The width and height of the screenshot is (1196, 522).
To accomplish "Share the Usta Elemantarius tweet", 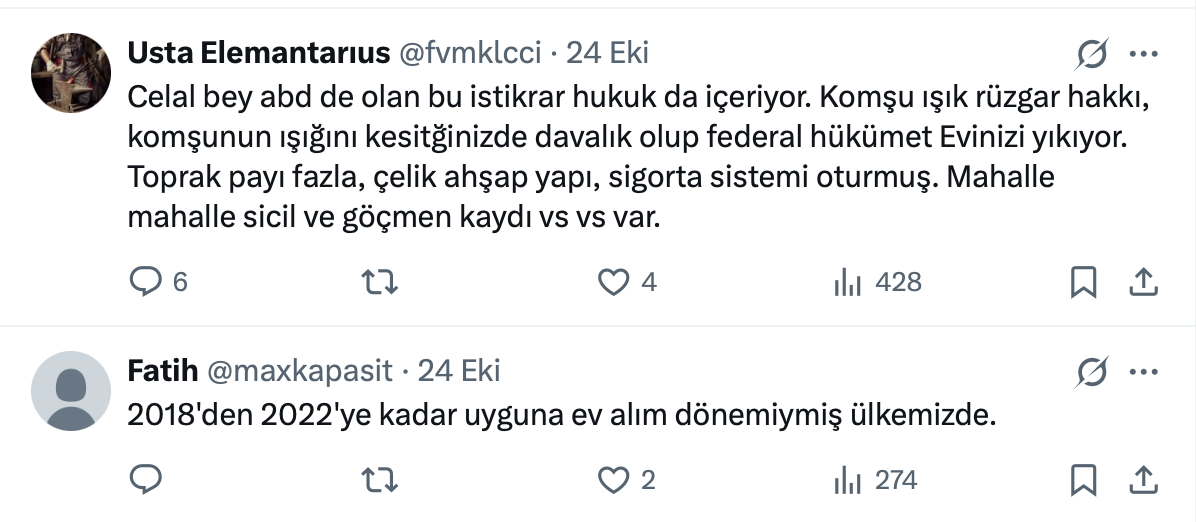I will pos(1143,284).
